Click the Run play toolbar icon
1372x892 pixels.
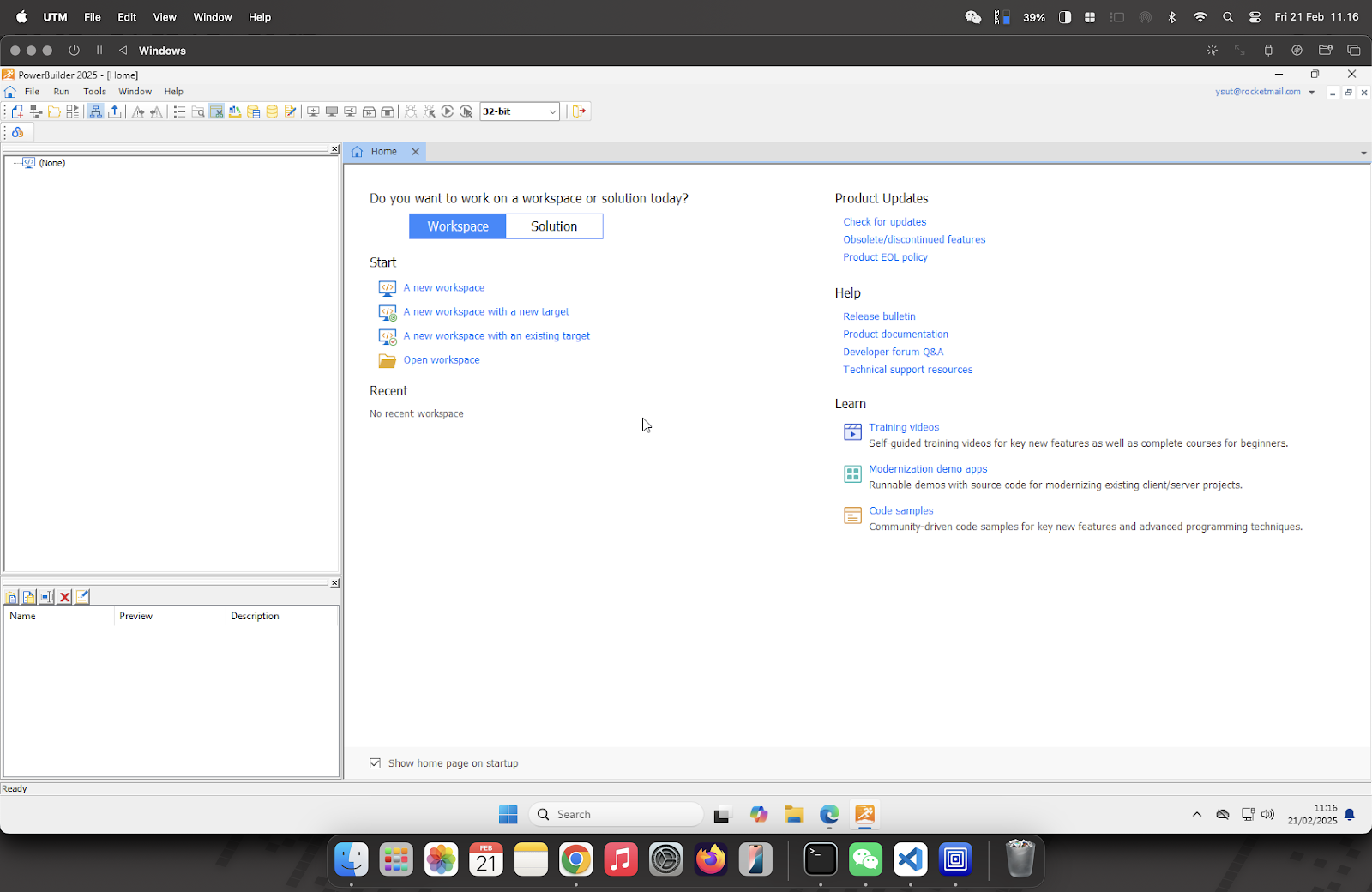448,111
